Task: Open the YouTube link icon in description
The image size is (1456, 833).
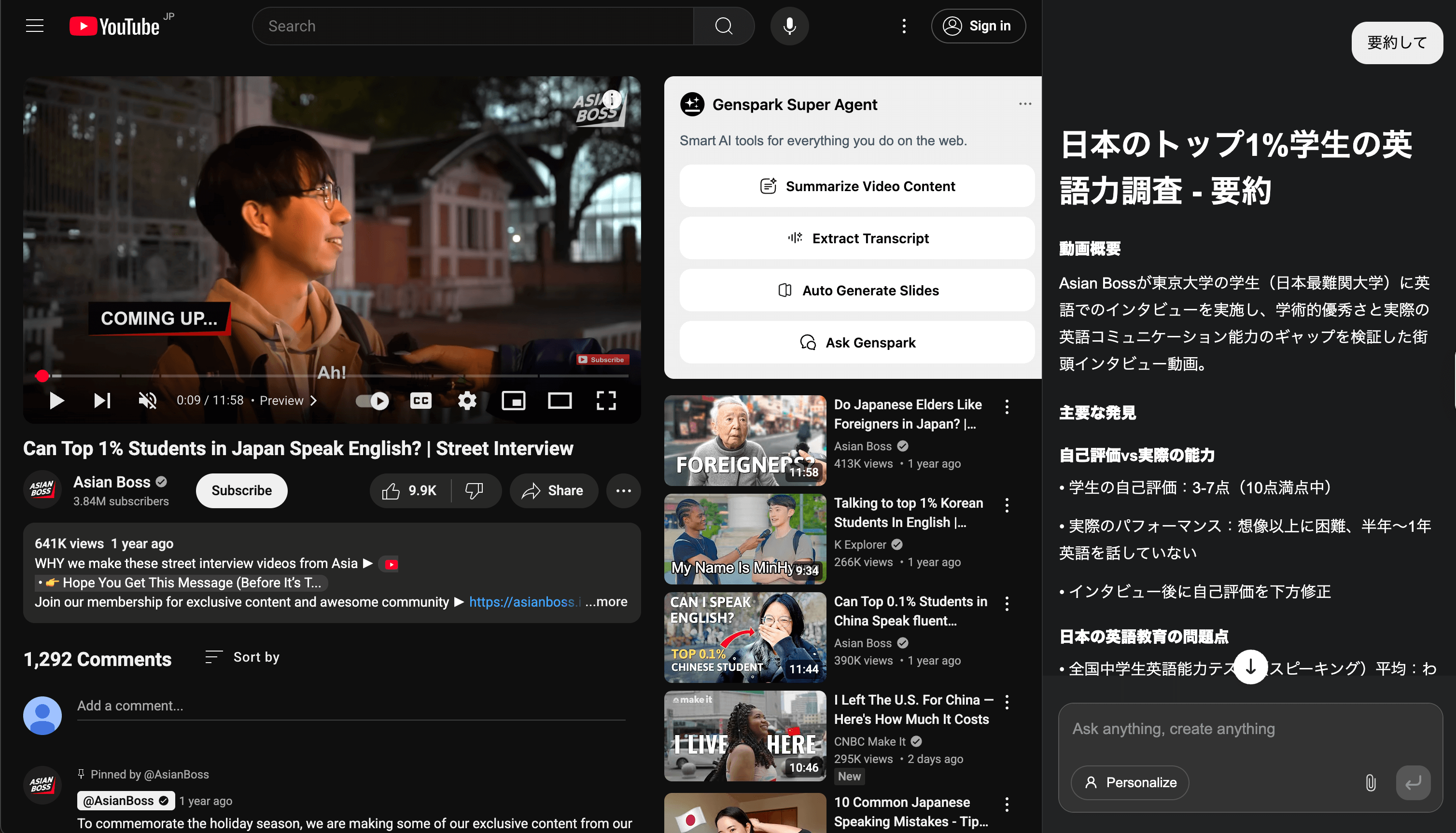Action: pyautogui.click(x=392, y=564)
